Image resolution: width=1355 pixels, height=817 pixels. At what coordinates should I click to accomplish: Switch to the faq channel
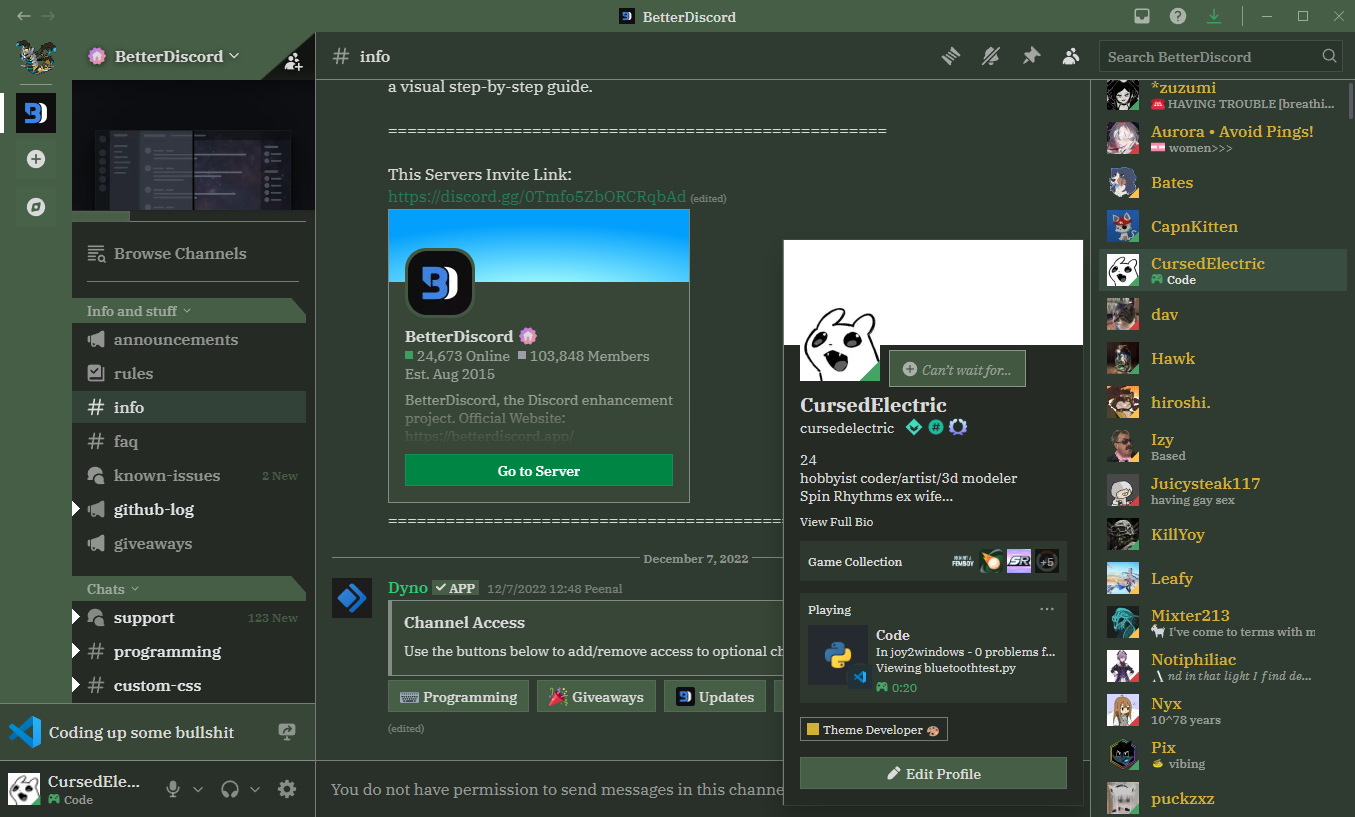pos(189,442)
